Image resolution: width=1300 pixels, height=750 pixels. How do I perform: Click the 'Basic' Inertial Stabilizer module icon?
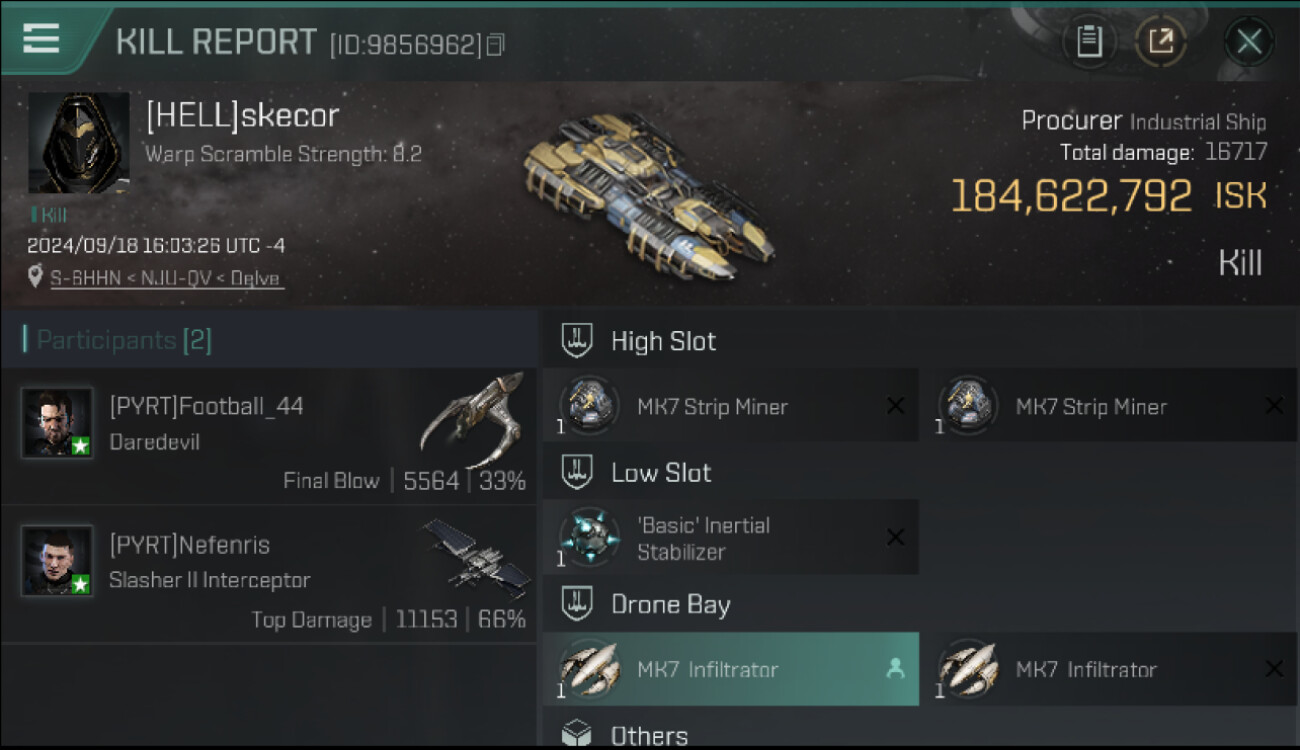(588, 537)
